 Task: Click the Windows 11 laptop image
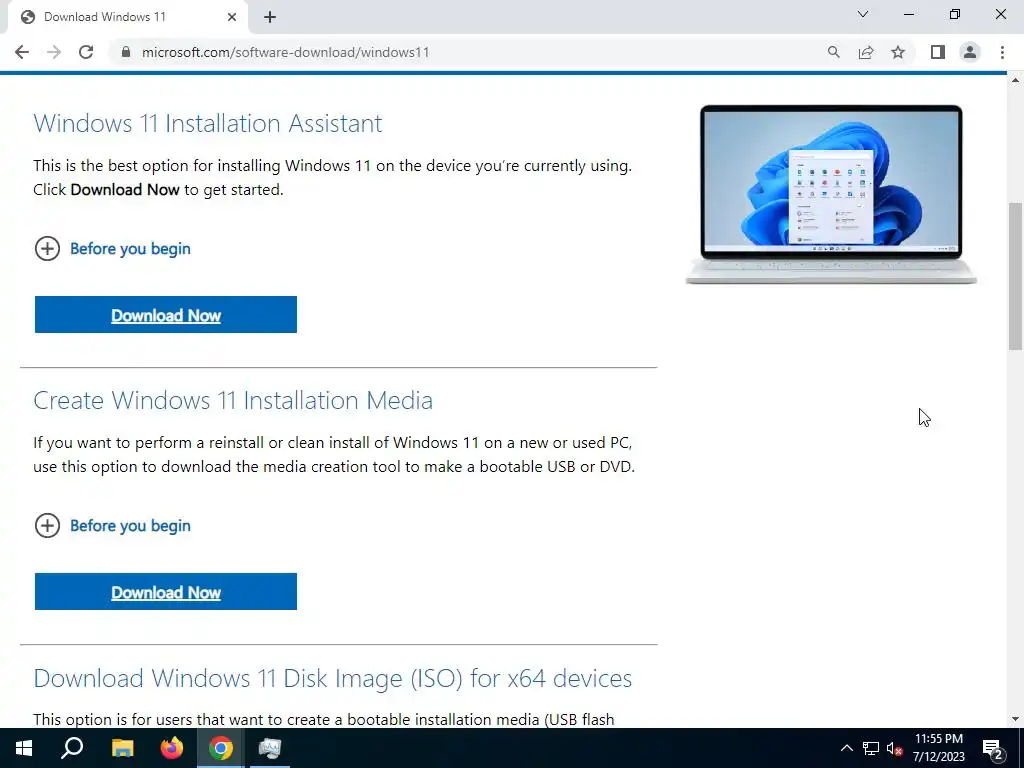(x=831, y=194)
